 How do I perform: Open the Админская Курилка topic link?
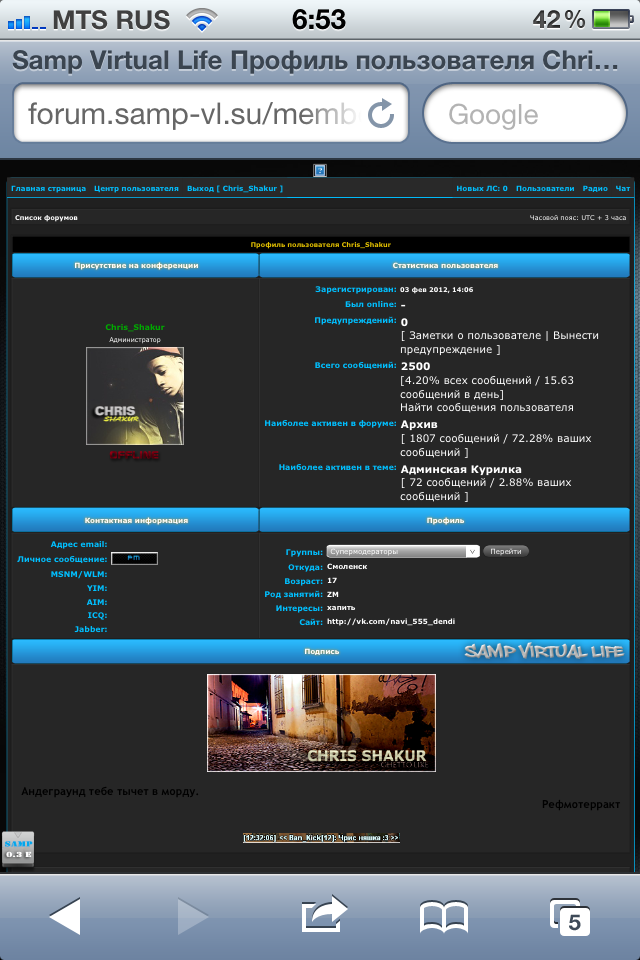point(461,470)
